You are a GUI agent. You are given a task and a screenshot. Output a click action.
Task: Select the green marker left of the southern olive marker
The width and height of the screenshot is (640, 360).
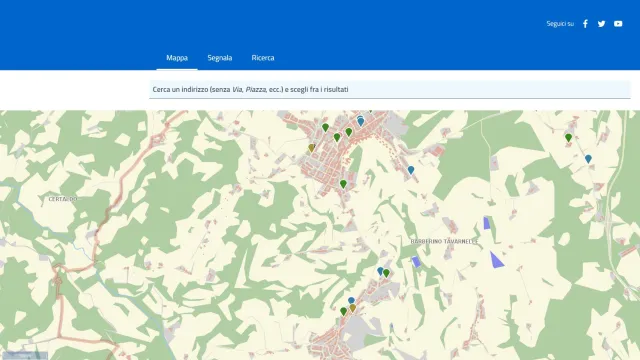(343, 311)
